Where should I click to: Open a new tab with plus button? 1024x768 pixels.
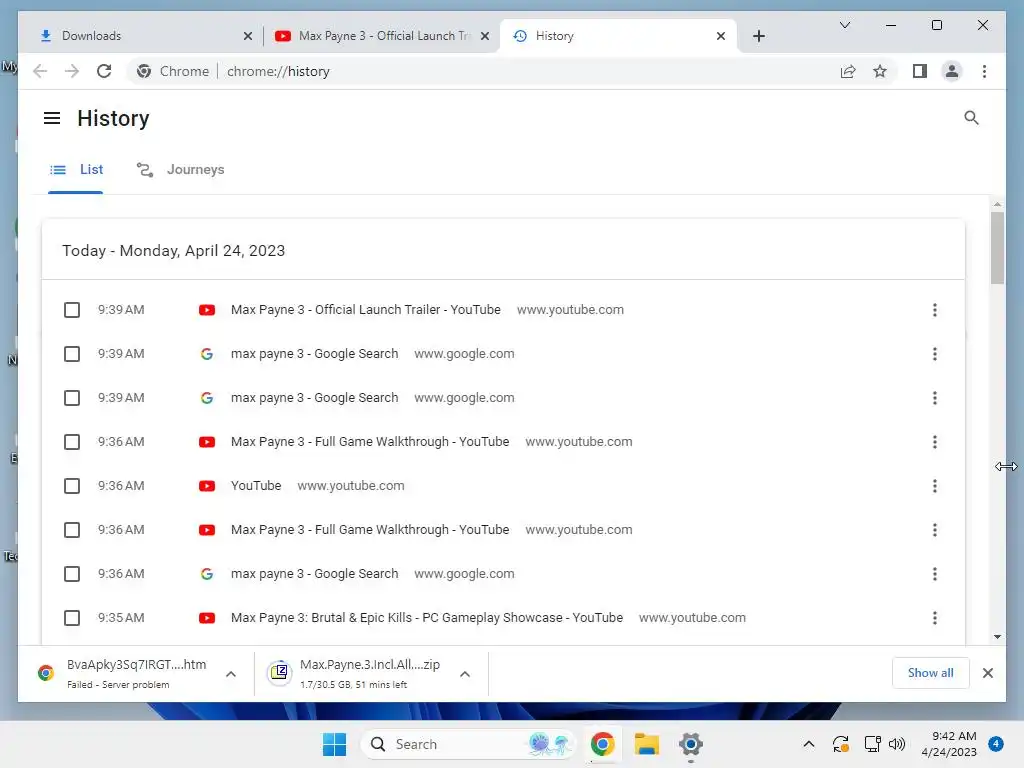[x=758, y=36]
